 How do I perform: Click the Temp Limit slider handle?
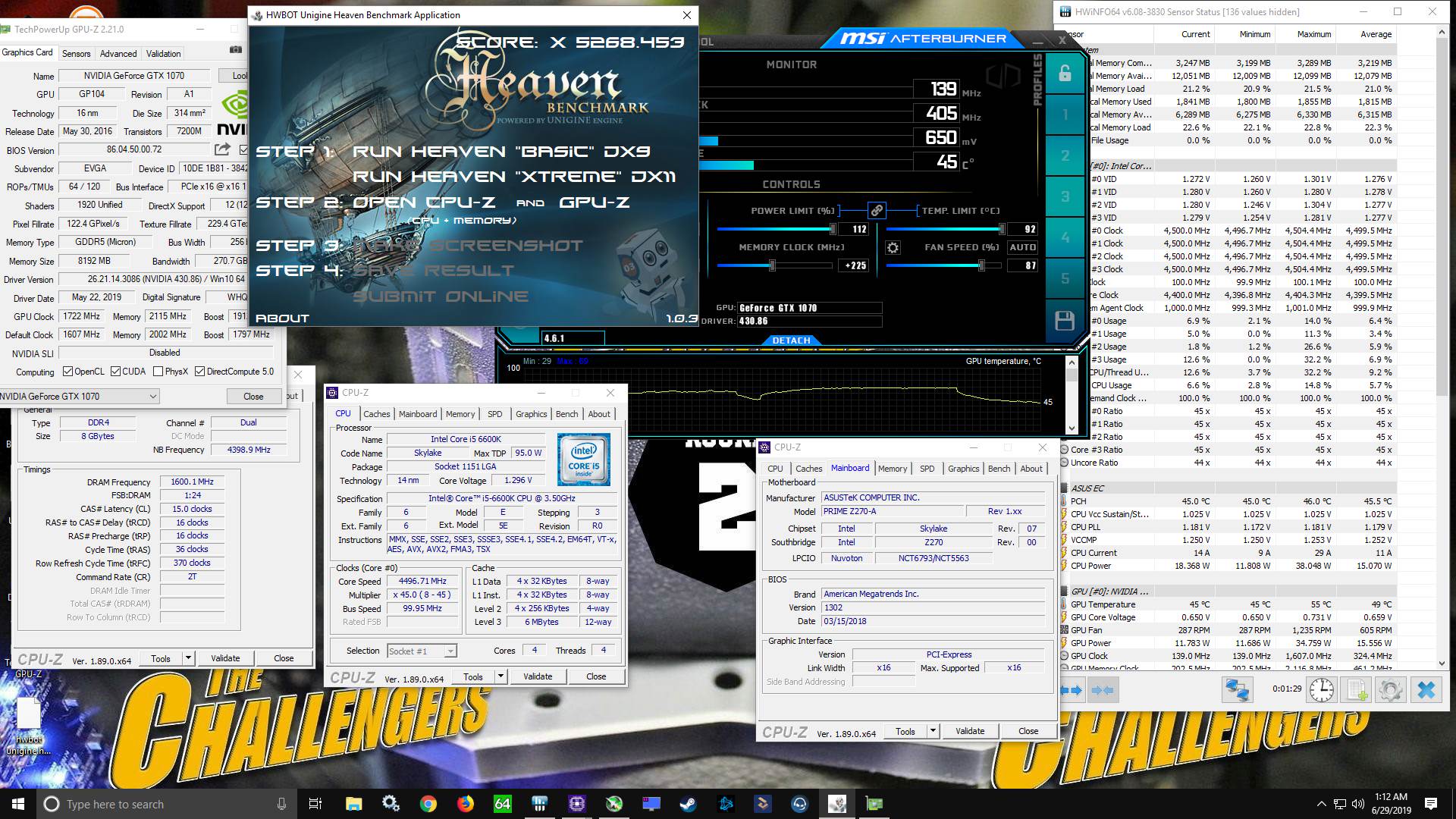1002,229
